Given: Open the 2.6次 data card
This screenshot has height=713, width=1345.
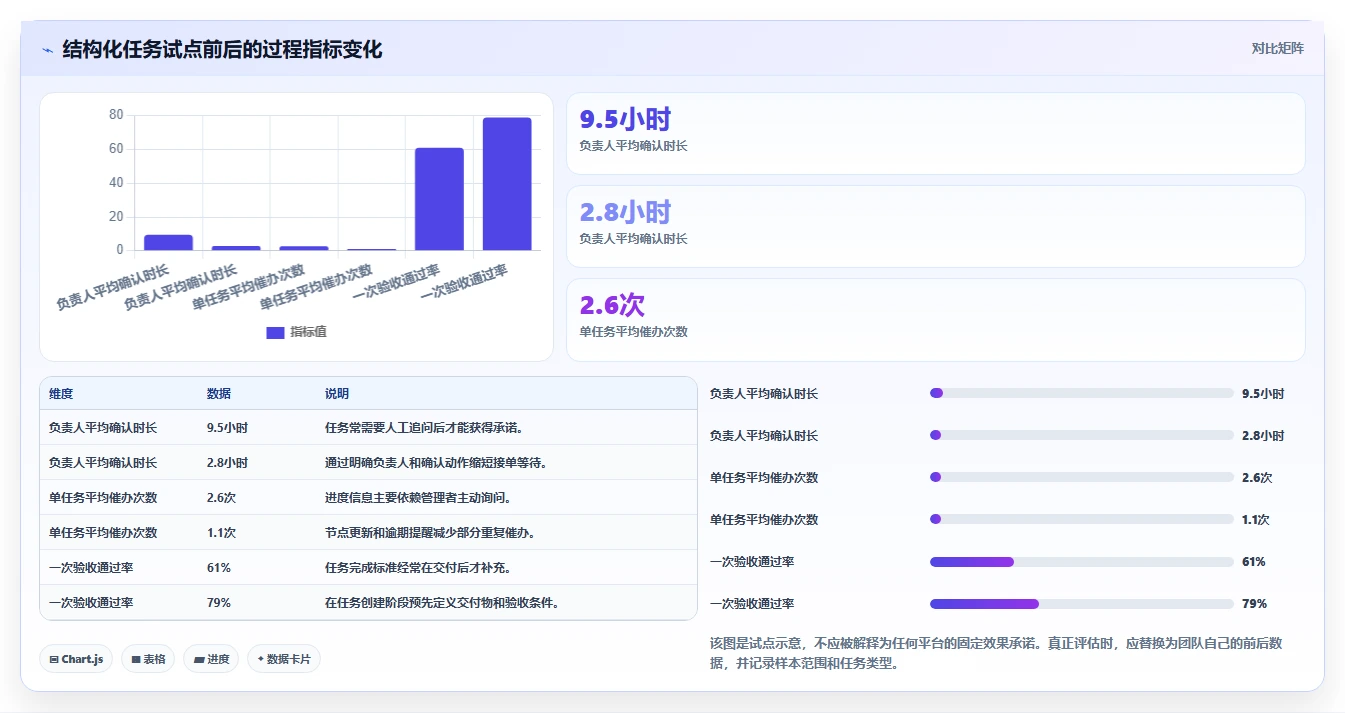Looking at the screenshot, I should [935, 320].
